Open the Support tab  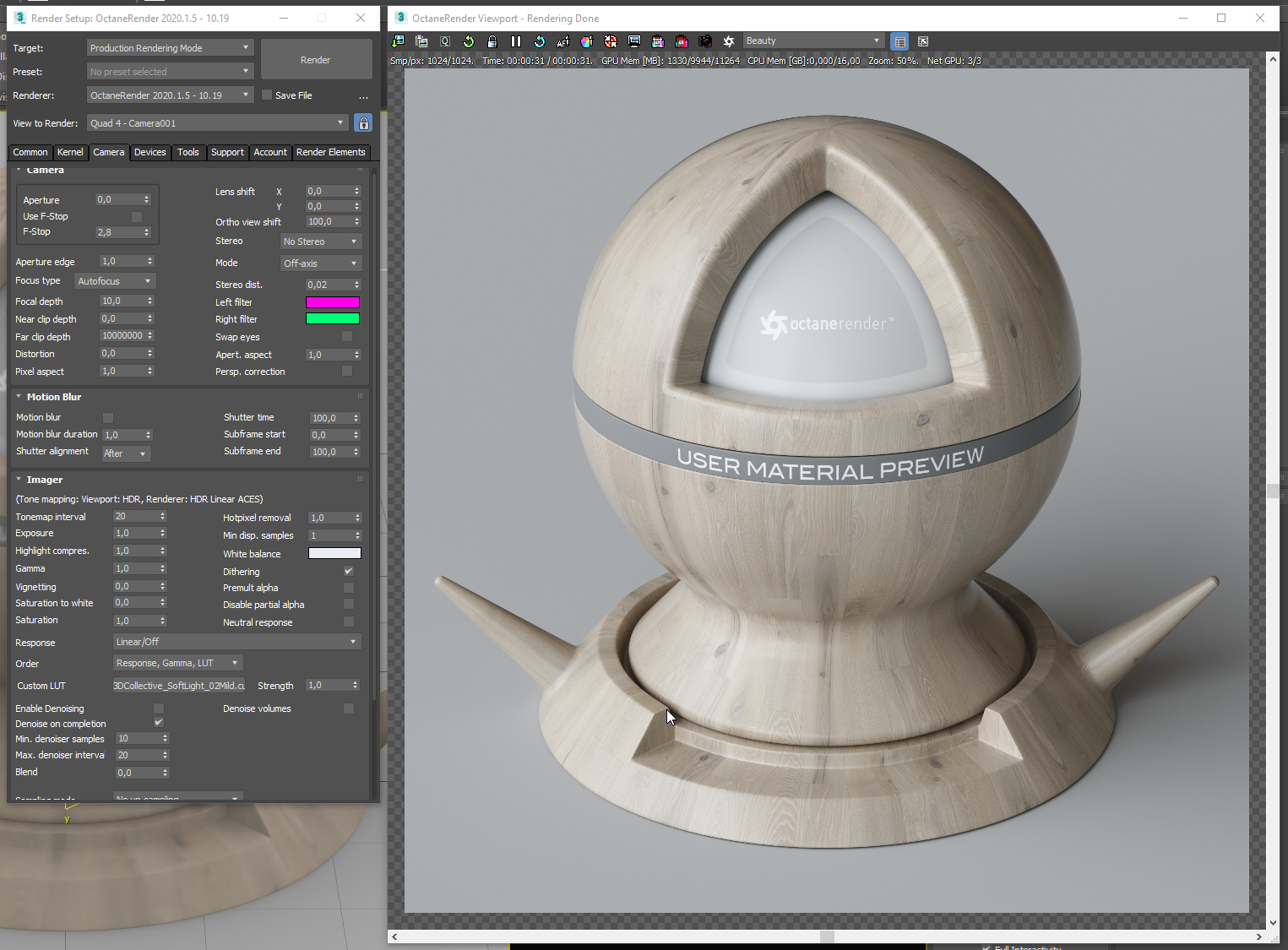point(227,152)
